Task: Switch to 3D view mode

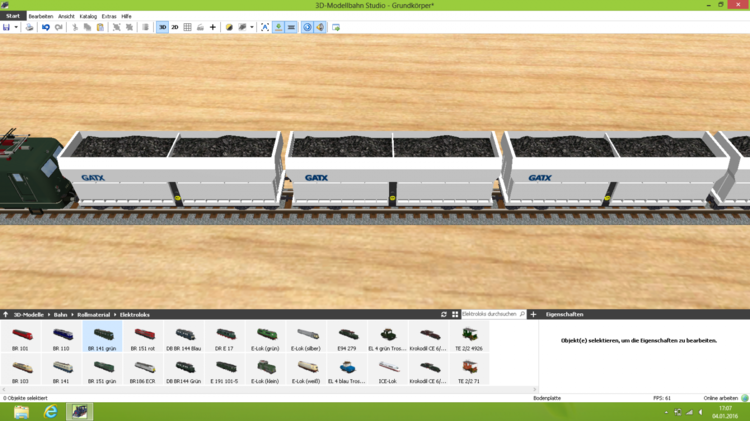Action: pyautogui.click(x=162, y=27)
